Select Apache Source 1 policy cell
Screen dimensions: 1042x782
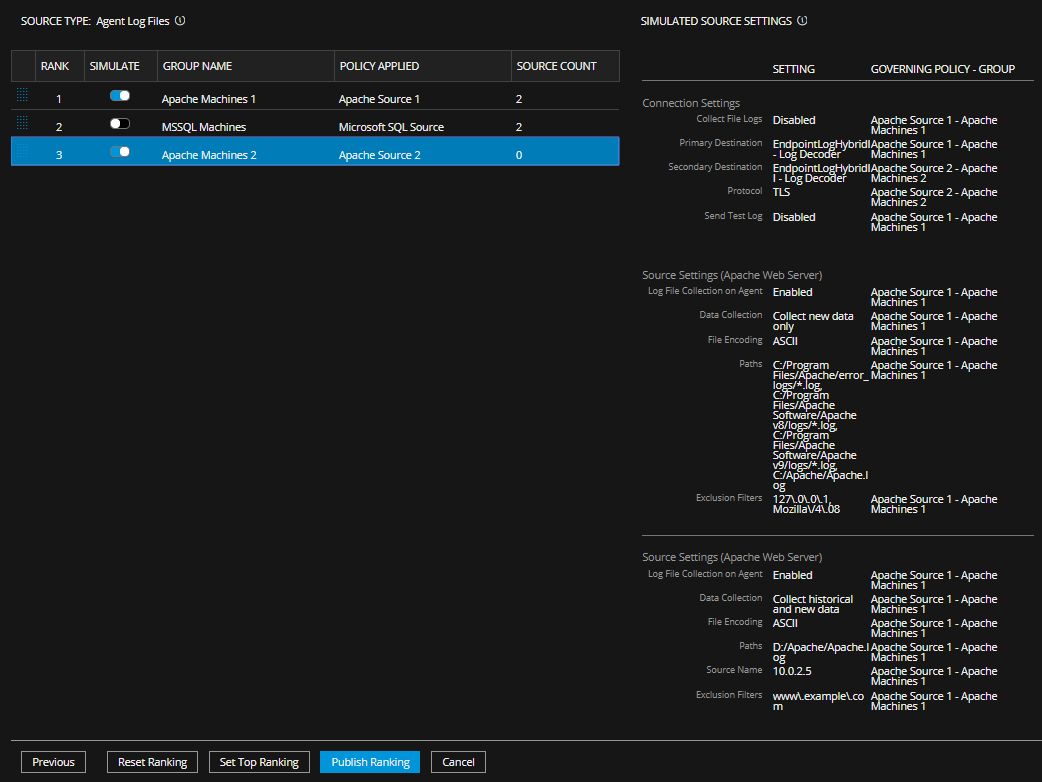coord(379,99)
